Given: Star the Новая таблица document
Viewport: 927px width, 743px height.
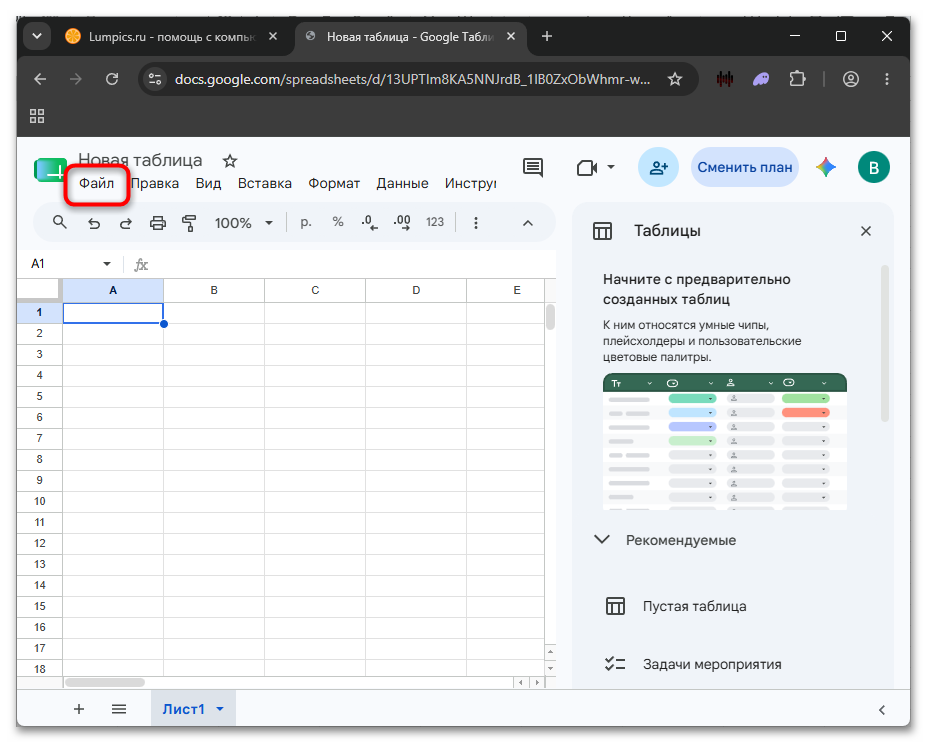Looking at the screenshot, I should click(x=230, y=161).
